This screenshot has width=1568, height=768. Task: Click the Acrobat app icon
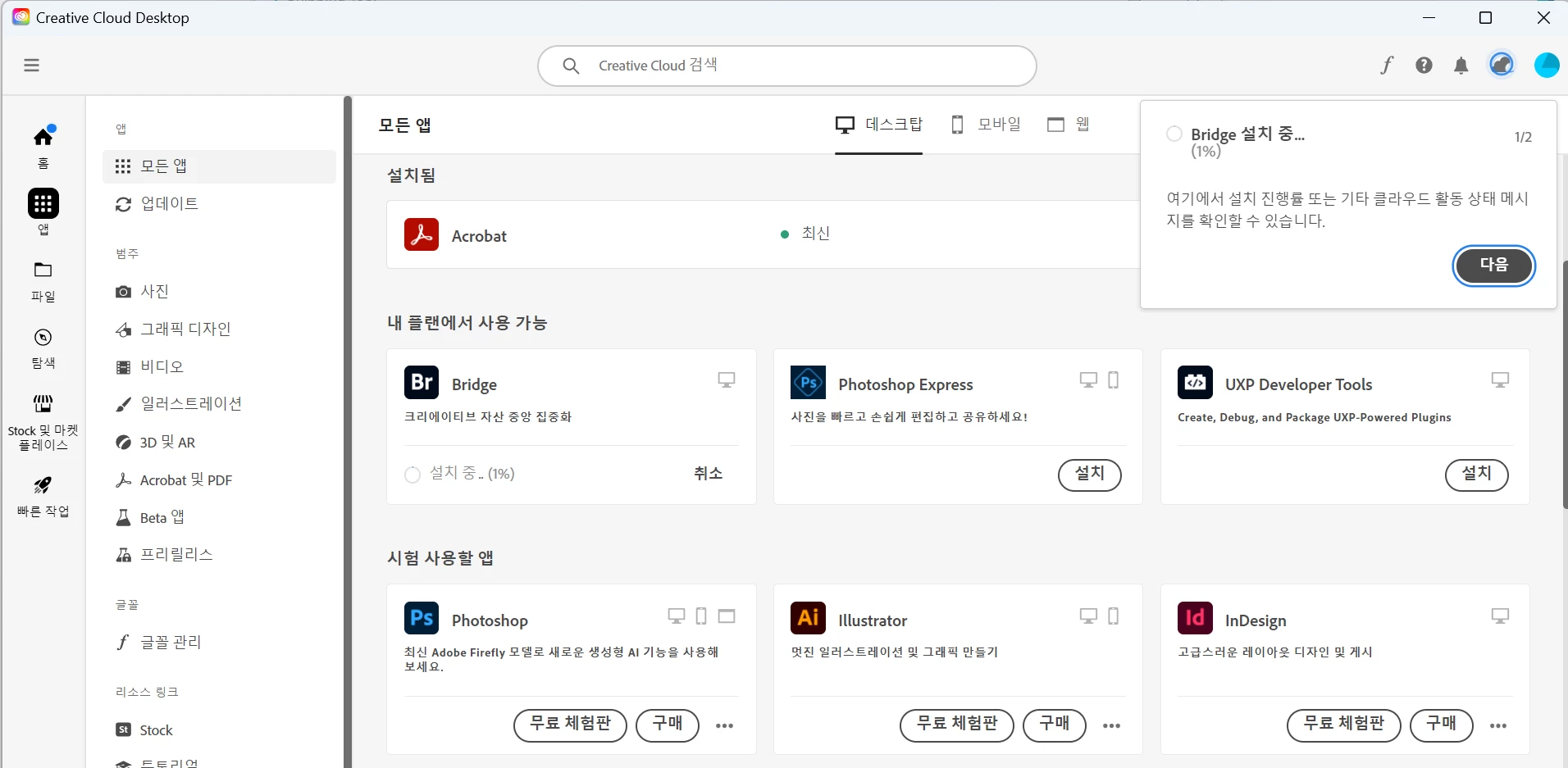click(x=422, y=234)
